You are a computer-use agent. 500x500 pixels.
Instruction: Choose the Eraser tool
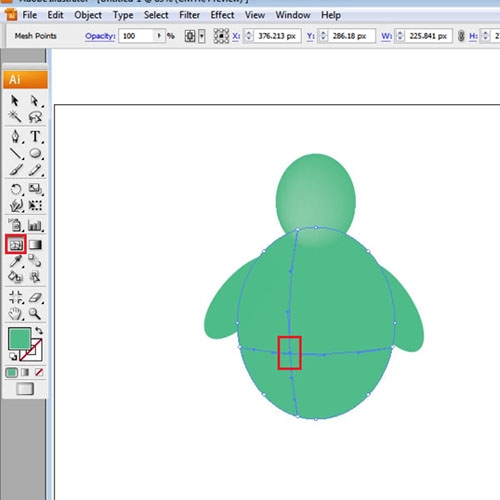tap(35, 297)
